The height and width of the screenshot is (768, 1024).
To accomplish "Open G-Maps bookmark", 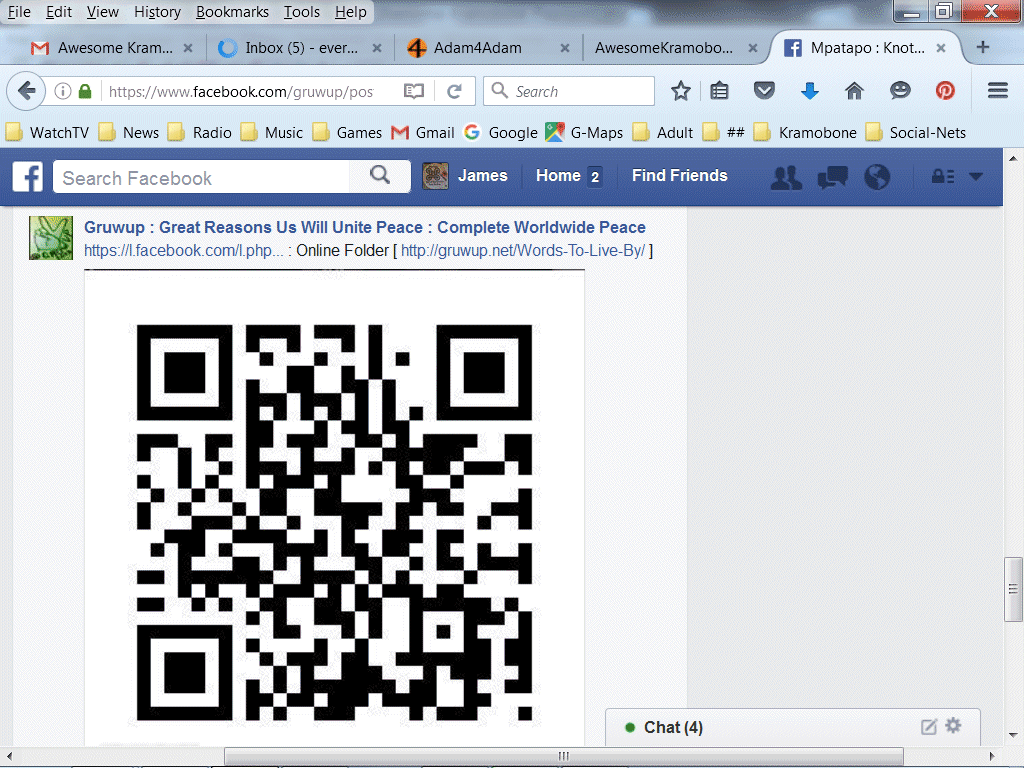I will point(584,133).
